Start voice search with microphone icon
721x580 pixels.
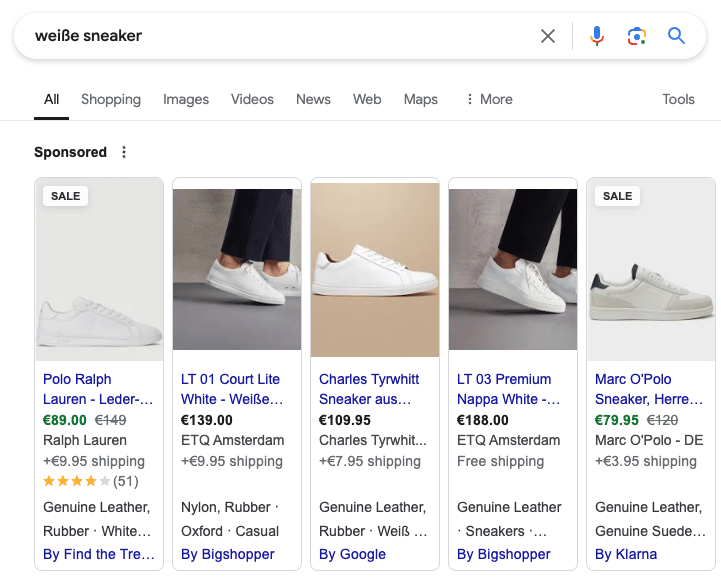click(x=596, y=36)
